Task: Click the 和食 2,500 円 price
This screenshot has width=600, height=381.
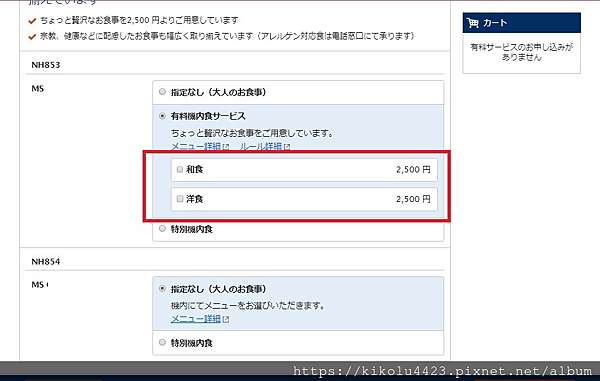Action: pyautogui.click(x=413, y=169)
